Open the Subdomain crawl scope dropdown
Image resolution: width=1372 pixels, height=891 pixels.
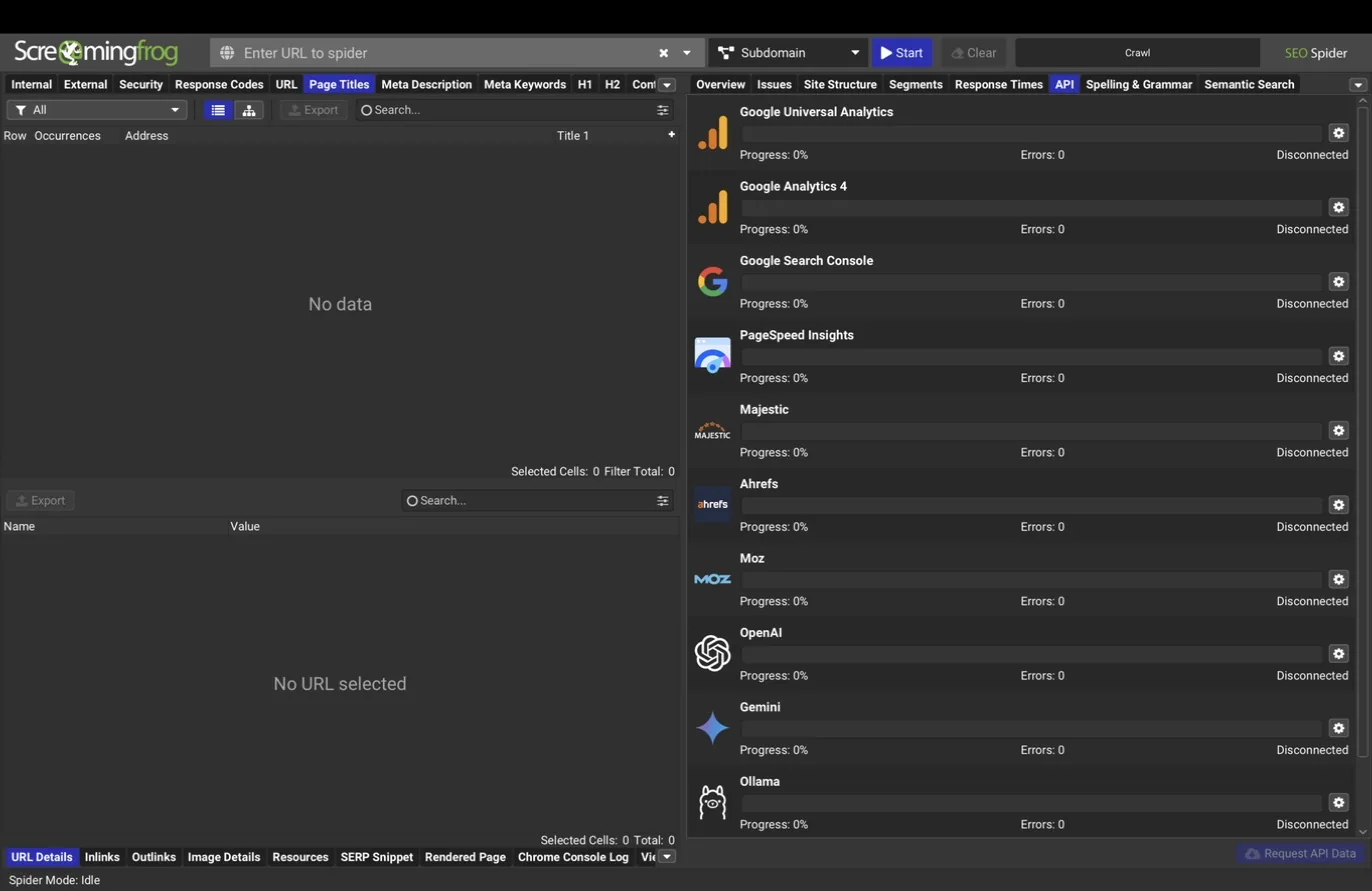click(x=788, y=53)
